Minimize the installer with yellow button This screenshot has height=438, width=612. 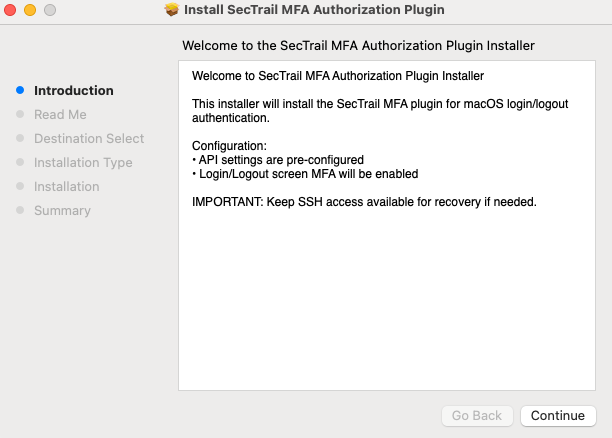pos(30,10)
